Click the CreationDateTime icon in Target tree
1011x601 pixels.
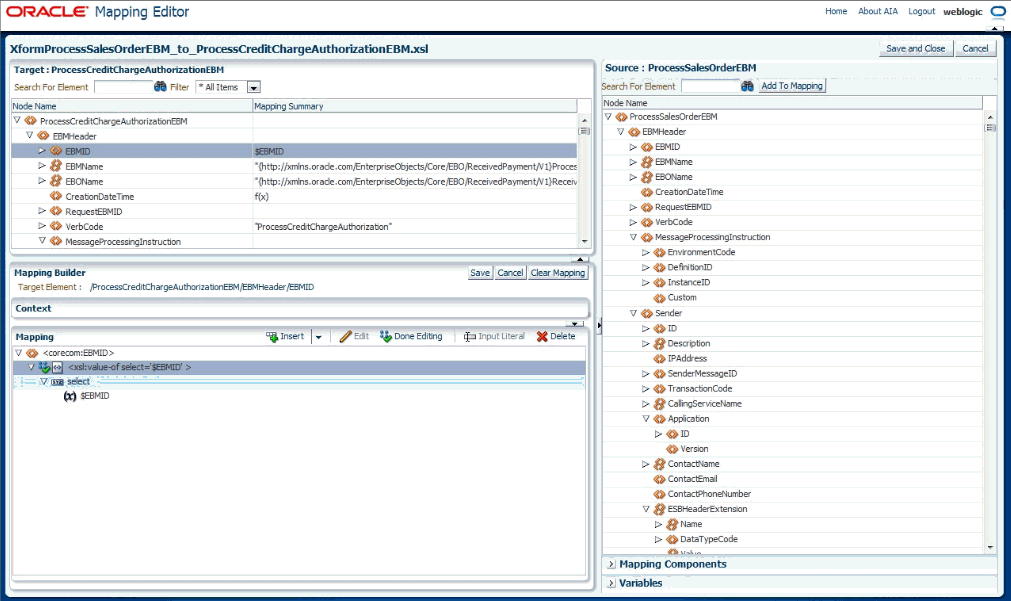click(56, 196)
